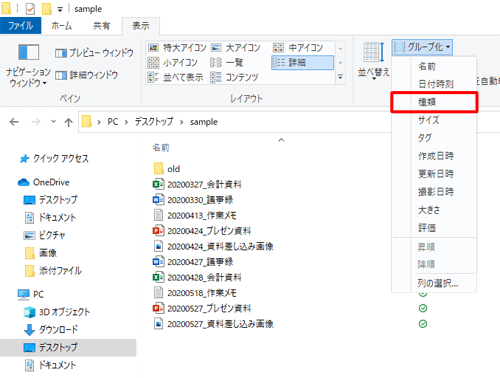Open quick access toolbar customize arrow

tap(60, 9)
